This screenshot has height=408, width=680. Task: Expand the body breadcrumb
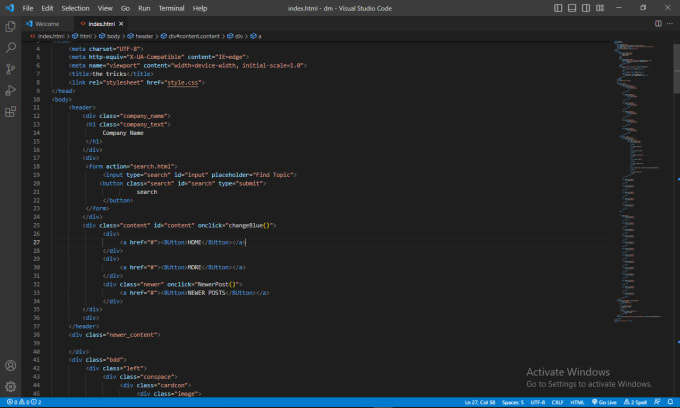point(110,36)
